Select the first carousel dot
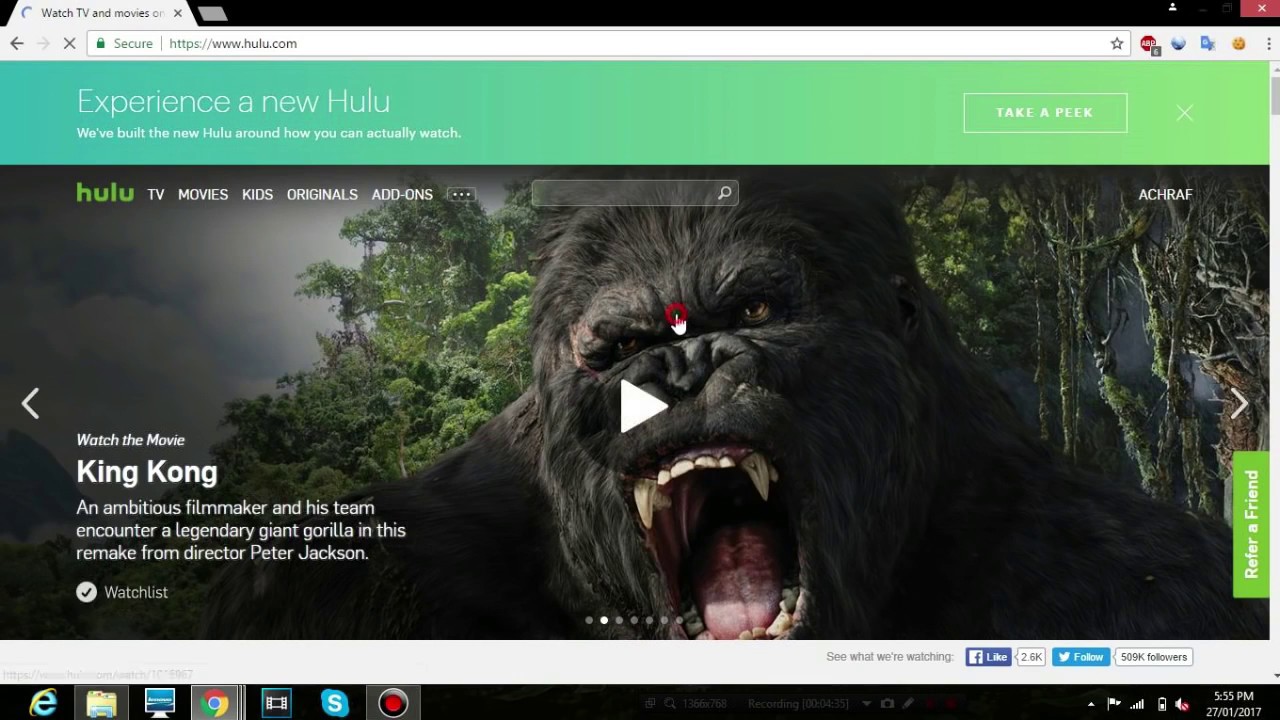Image resolution: width=1280 pixels, height=720 pixels. pyautogui.click(x=589, y=620)
